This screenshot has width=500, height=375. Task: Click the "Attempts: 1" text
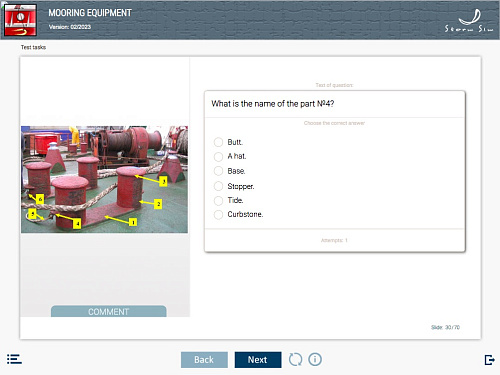[x=334, y=240]
